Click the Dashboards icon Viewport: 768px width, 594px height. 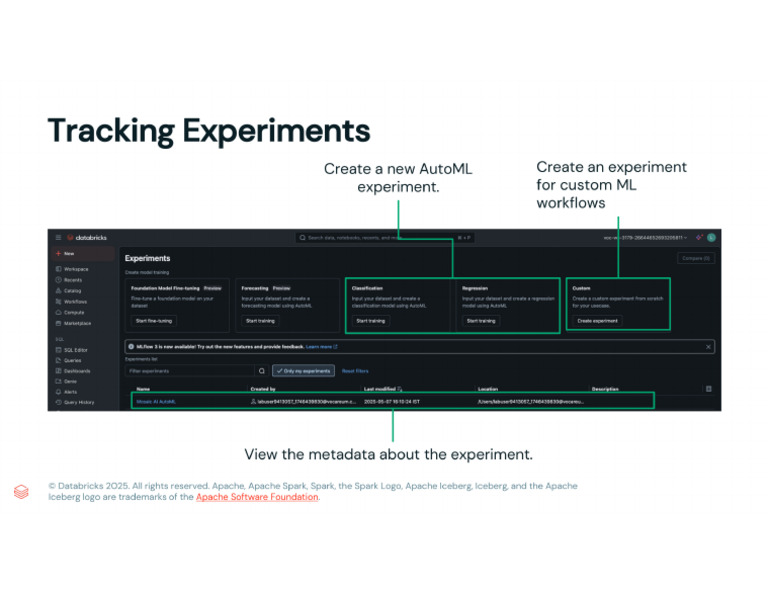(x=59, y=371)
